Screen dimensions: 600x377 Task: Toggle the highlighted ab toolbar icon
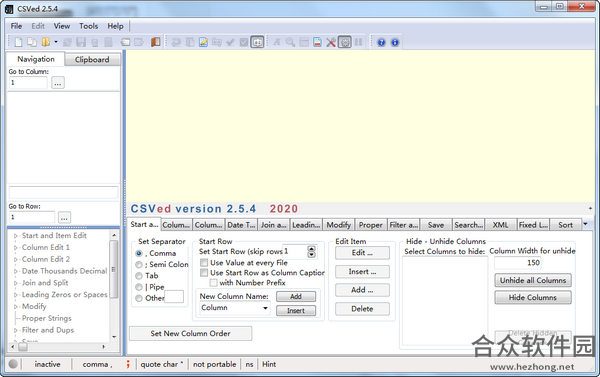pyautogui.click(x=257, y=42)
